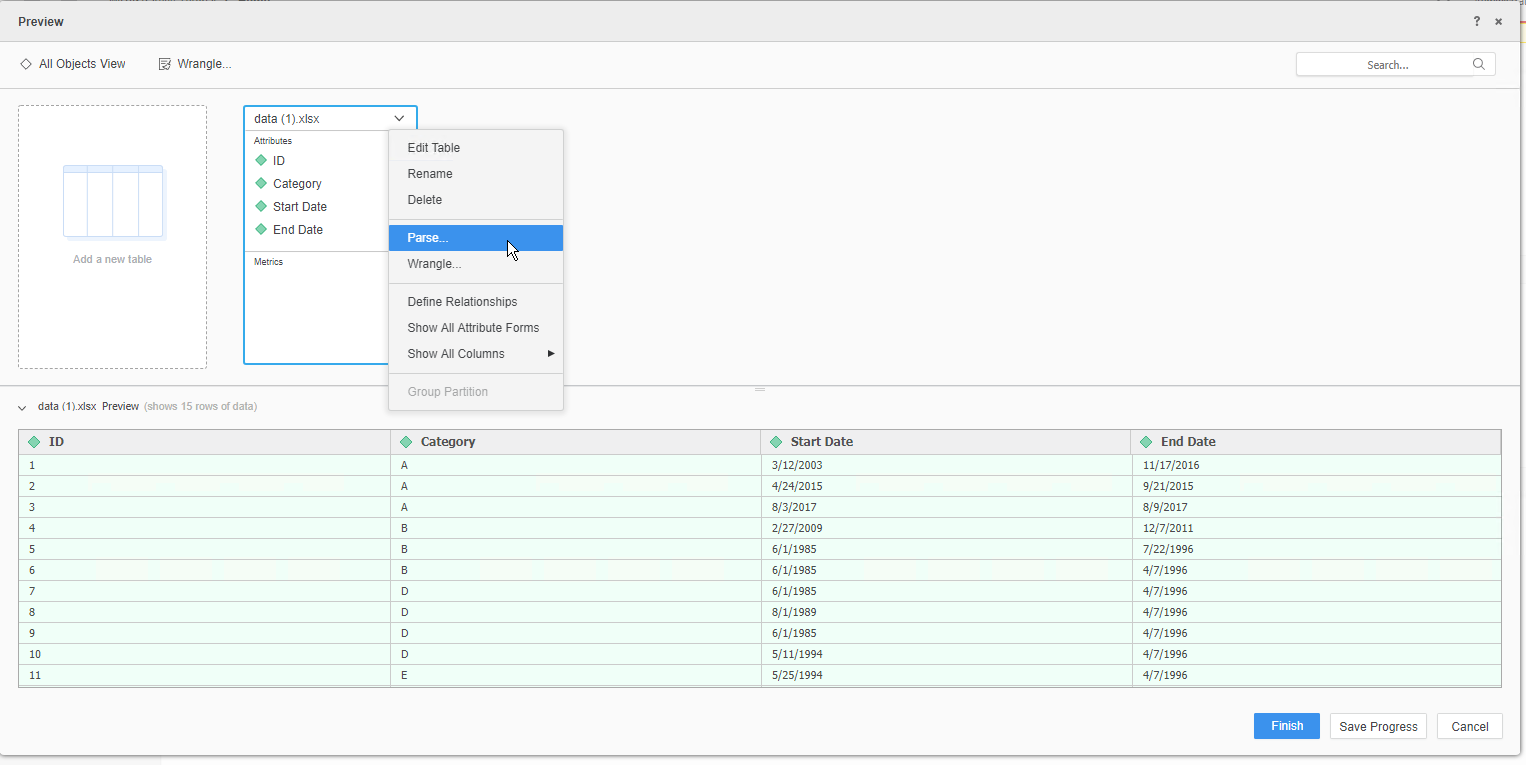
Task: Click the diamond icon beside the Start Date attribute
Action: click(x=260, y=206)
